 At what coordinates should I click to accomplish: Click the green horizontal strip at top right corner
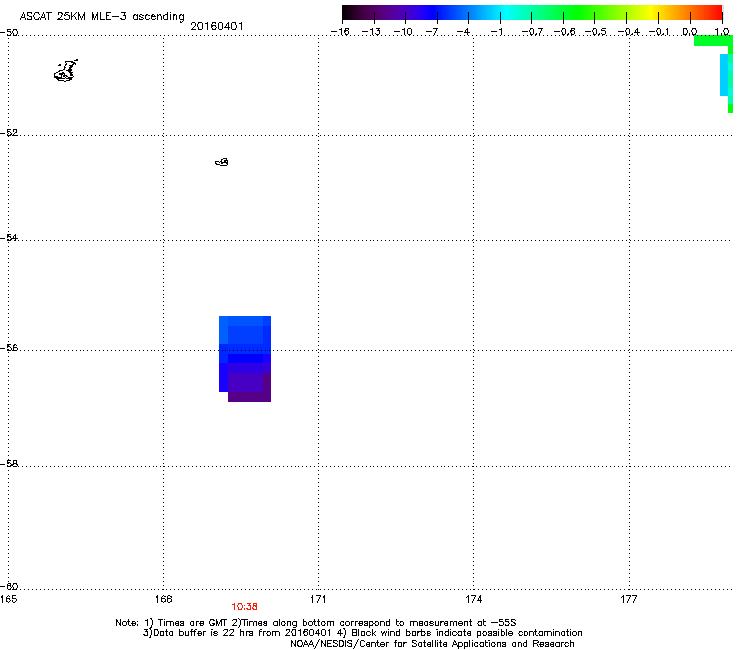click(713, 41)
